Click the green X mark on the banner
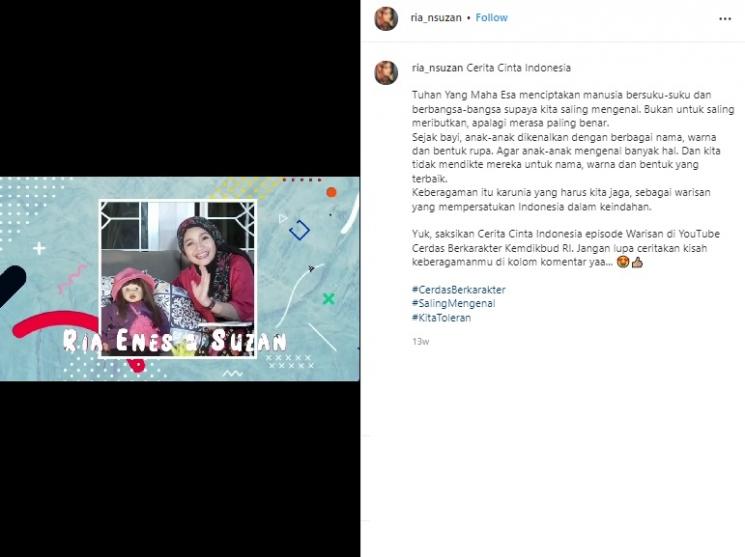The height and width of the screenshot is (557, 745). (x=328, y=298)
